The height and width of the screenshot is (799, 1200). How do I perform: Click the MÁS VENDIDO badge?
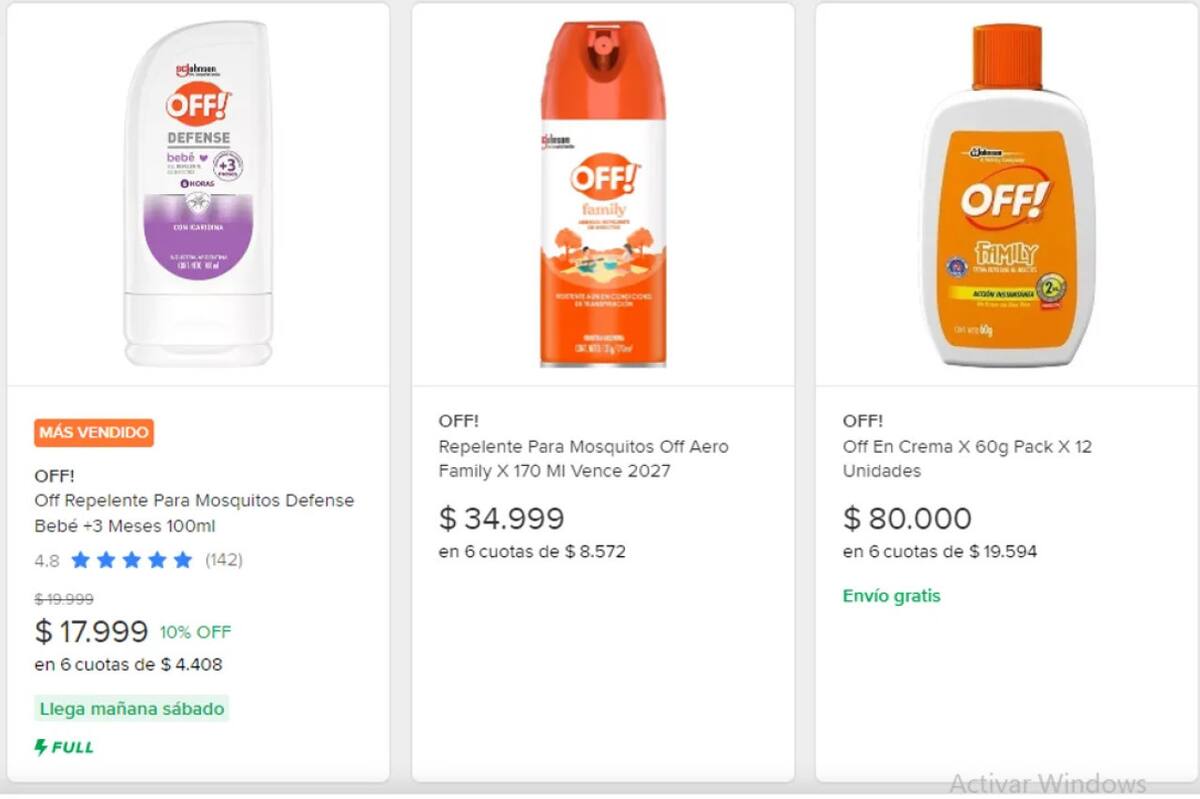pos(94,433)
